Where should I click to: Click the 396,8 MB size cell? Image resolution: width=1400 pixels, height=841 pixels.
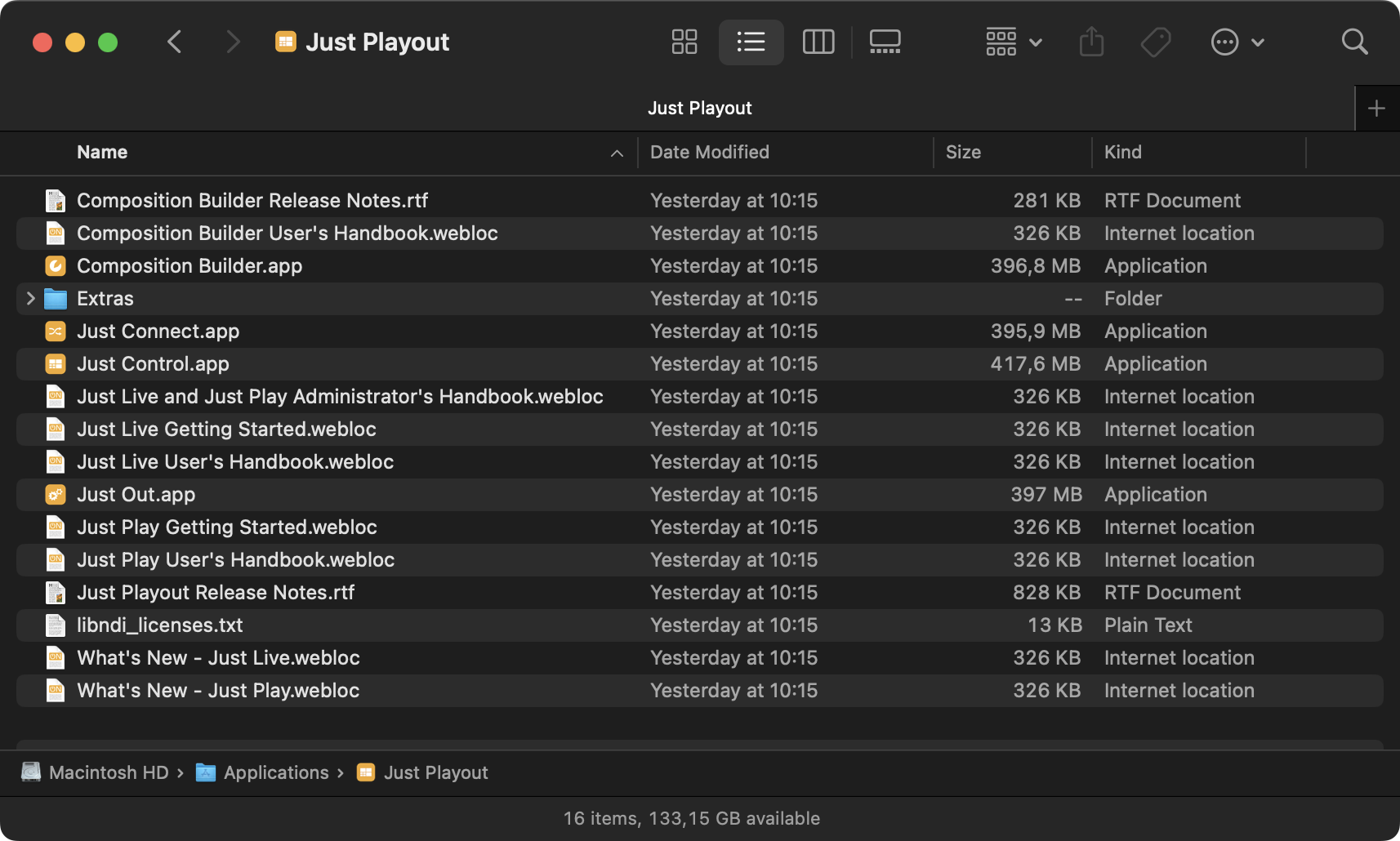click(1035, 266)
